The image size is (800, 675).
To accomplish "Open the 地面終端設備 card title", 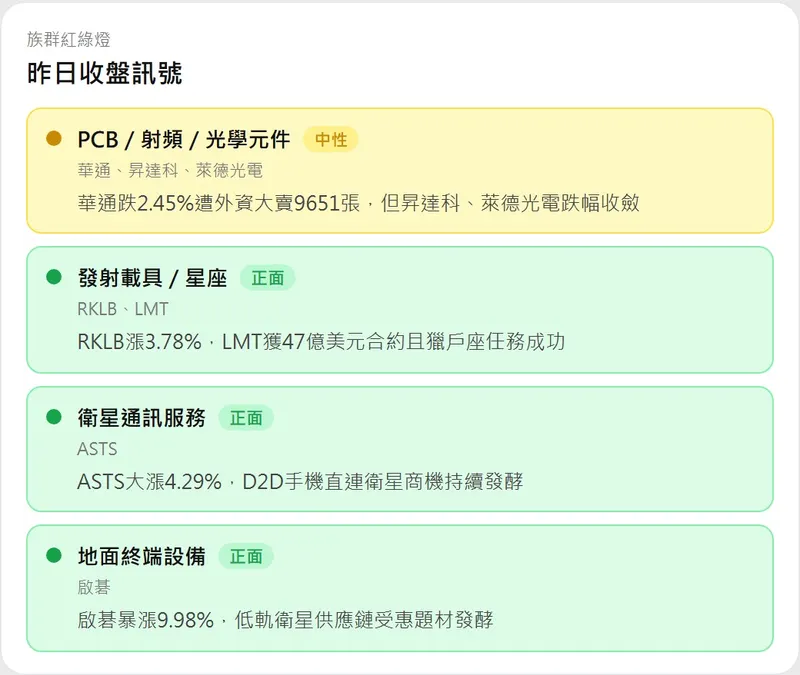I will click(x=141, y=557).
